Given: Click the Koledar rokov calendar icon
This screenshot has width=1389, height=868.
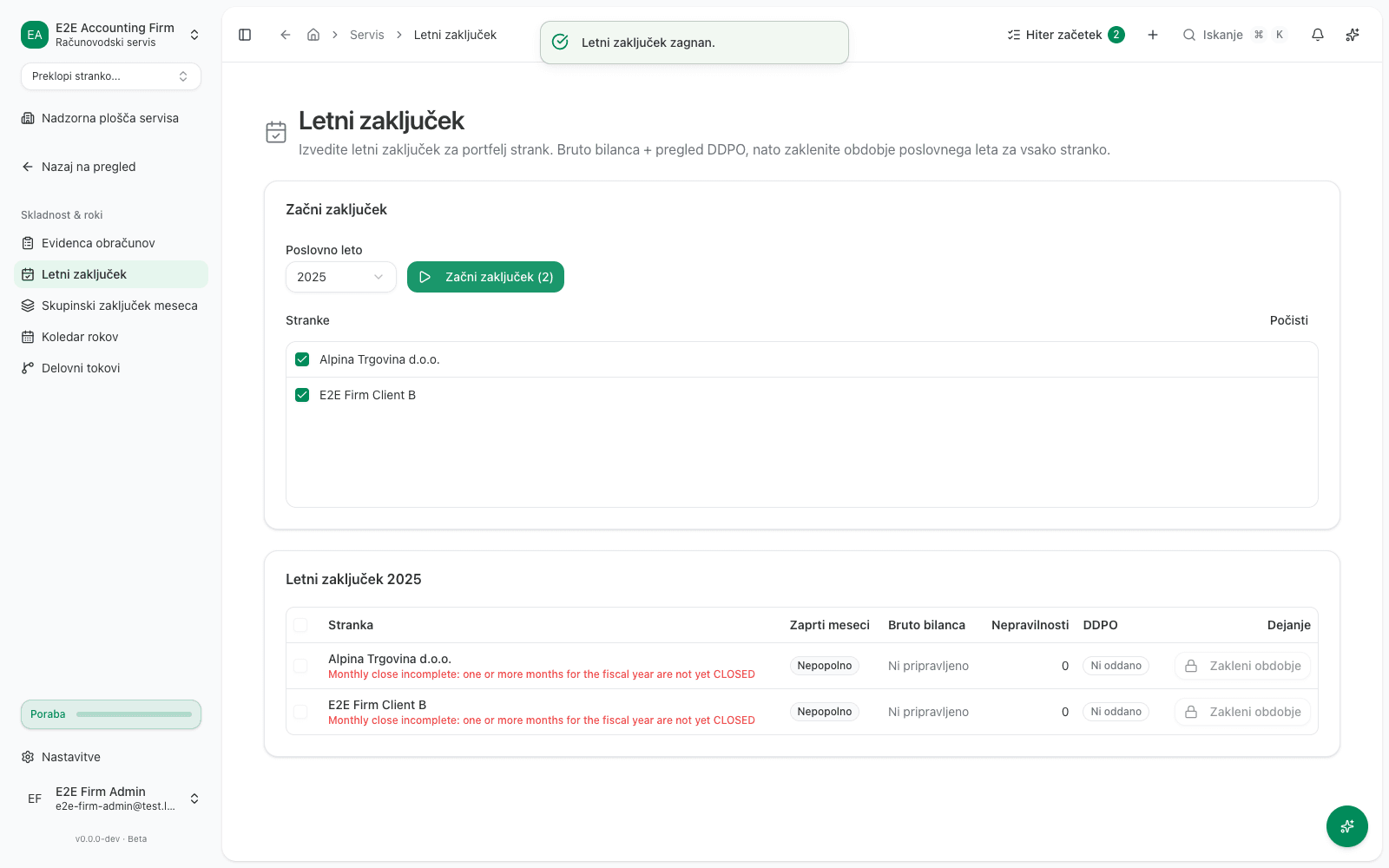Looking at the screenshot, I should tap(28, 337).
